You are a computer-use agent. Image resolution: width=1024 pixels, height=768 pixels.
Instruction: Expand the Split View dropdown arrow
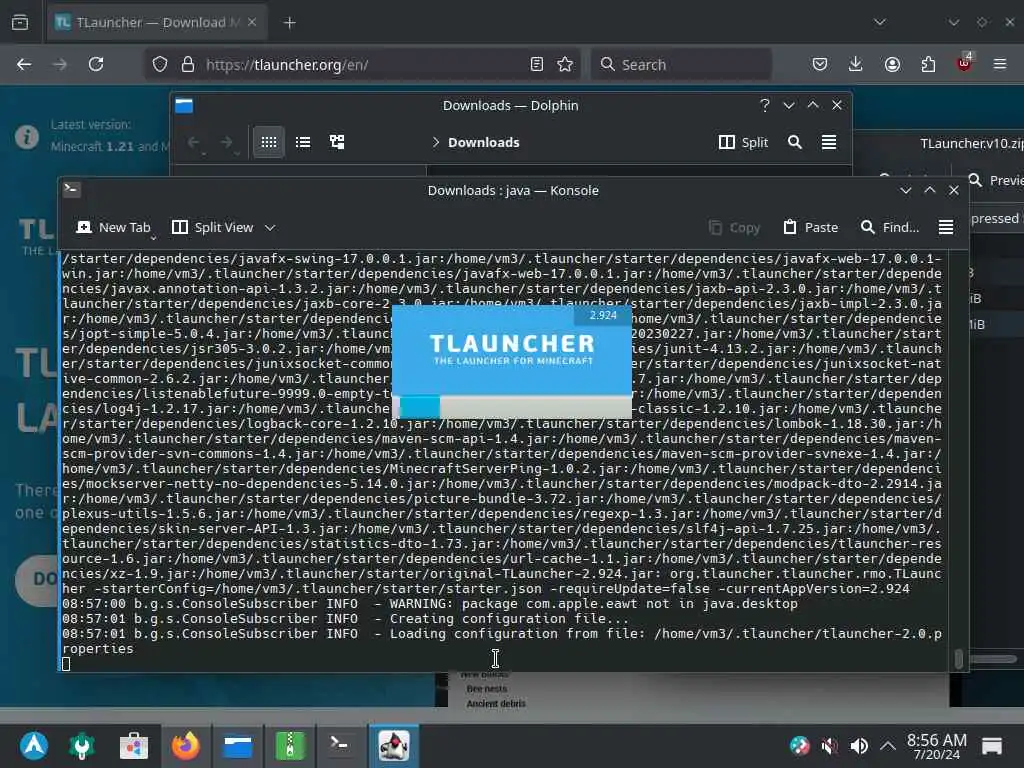pos(270,227)
